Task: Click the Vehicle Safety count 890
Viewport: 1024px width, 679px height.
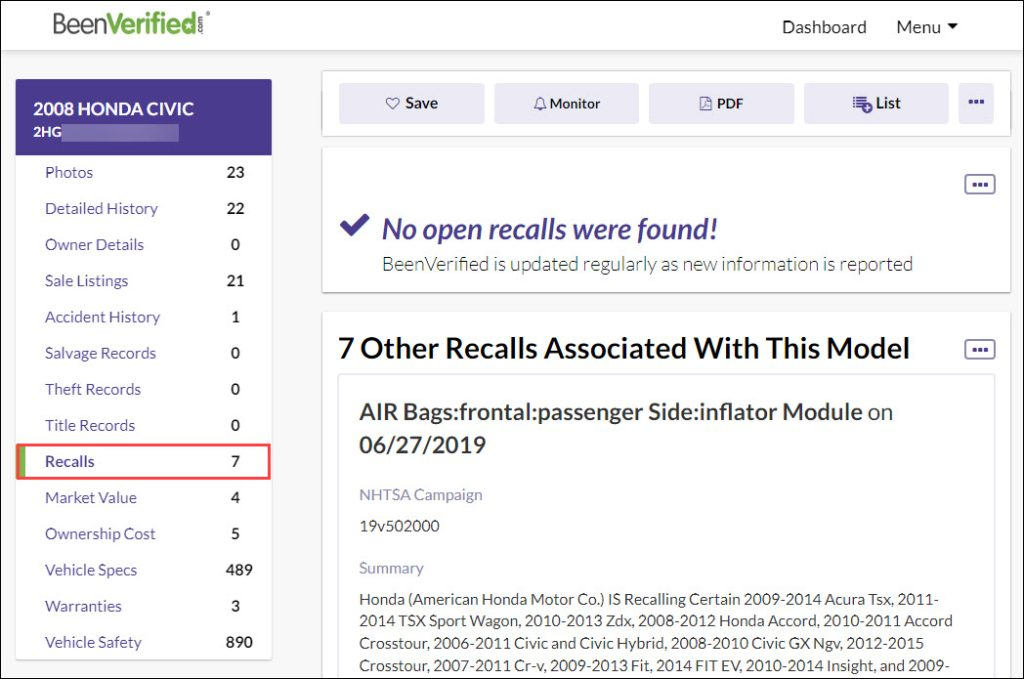Action: pos(239,642)
